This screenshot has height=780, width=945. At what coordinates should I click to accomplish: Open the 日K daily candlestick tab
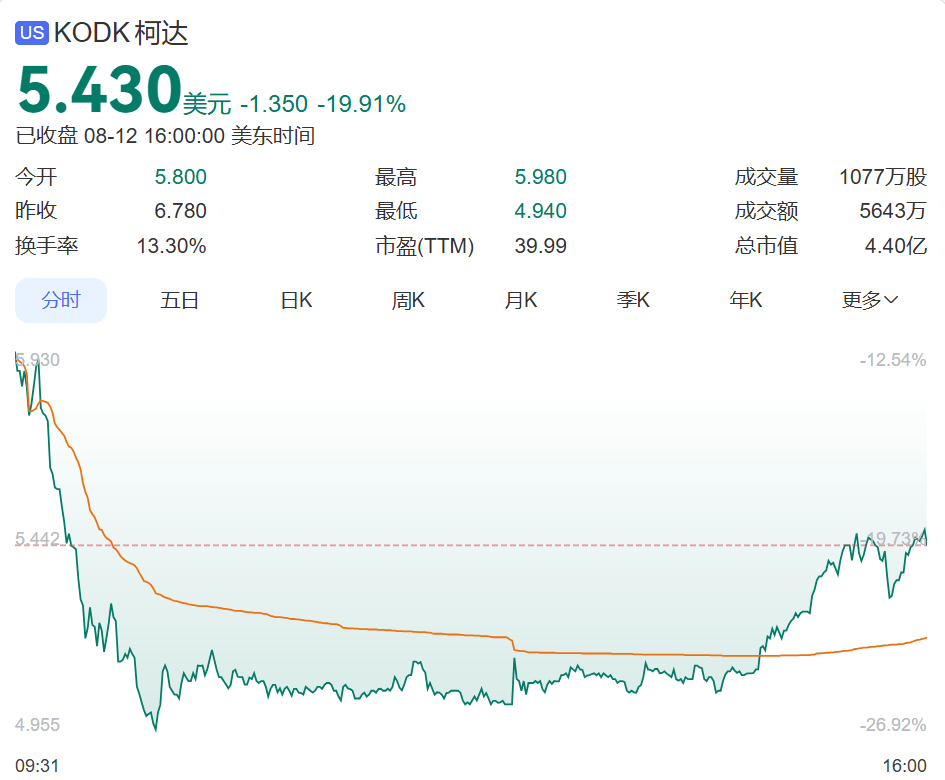coord(296,300)
